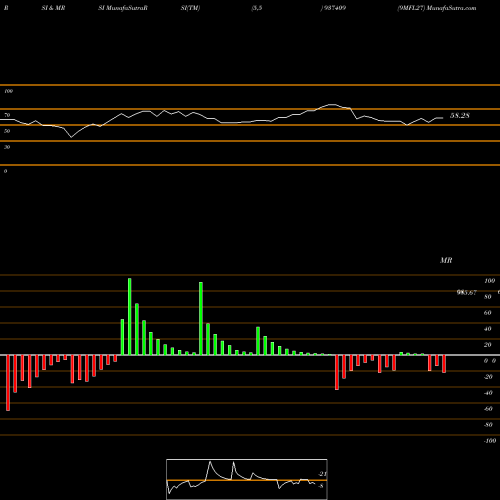Click the "937409" code in header
This screenshot has height=500, width=500.
(x=335, y=8)
